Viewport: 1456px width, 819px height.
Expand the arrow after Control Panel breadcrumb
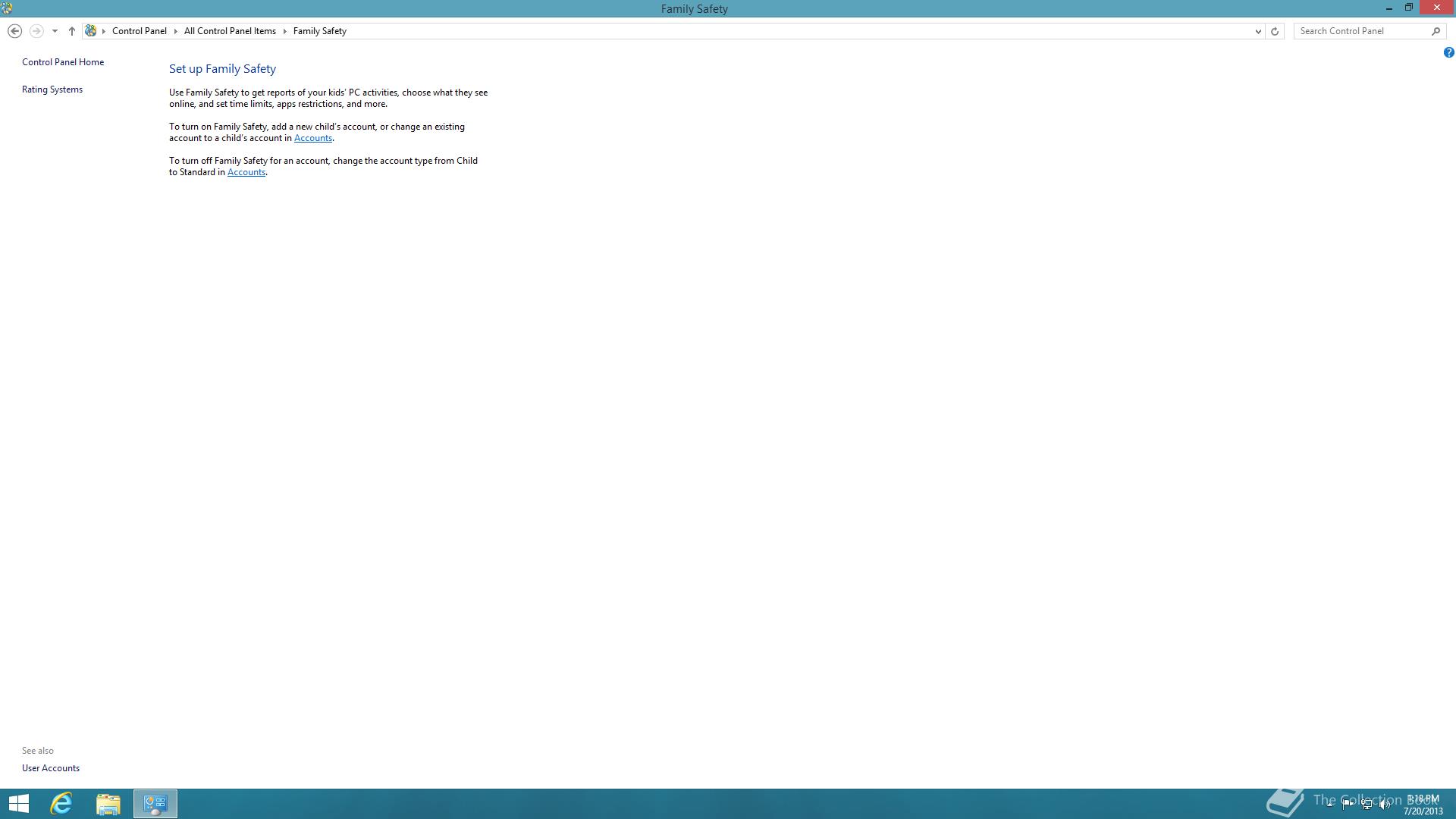[175, 31]
